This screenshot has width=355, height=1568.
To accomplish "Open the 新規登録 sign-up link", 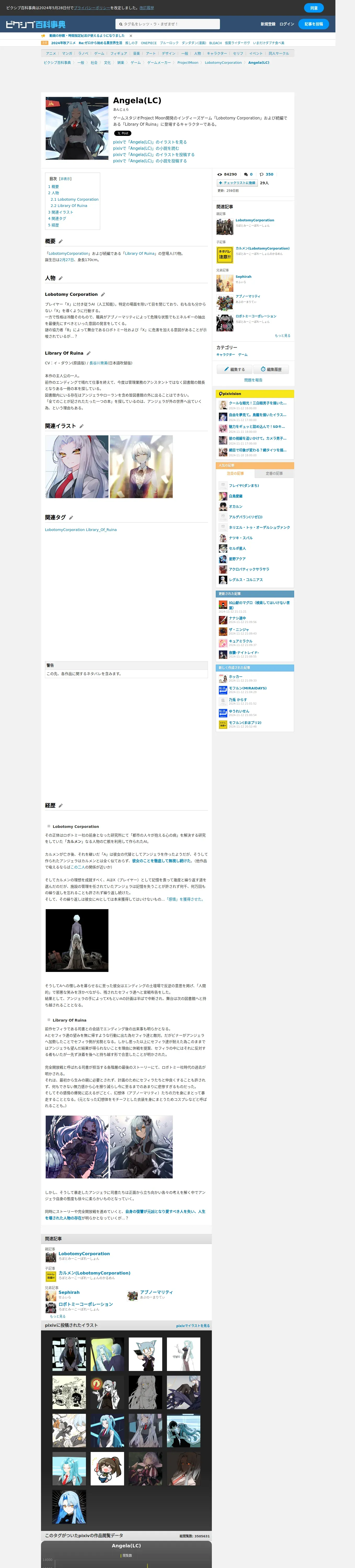I will pyautogui.click(x=268, y=24).
